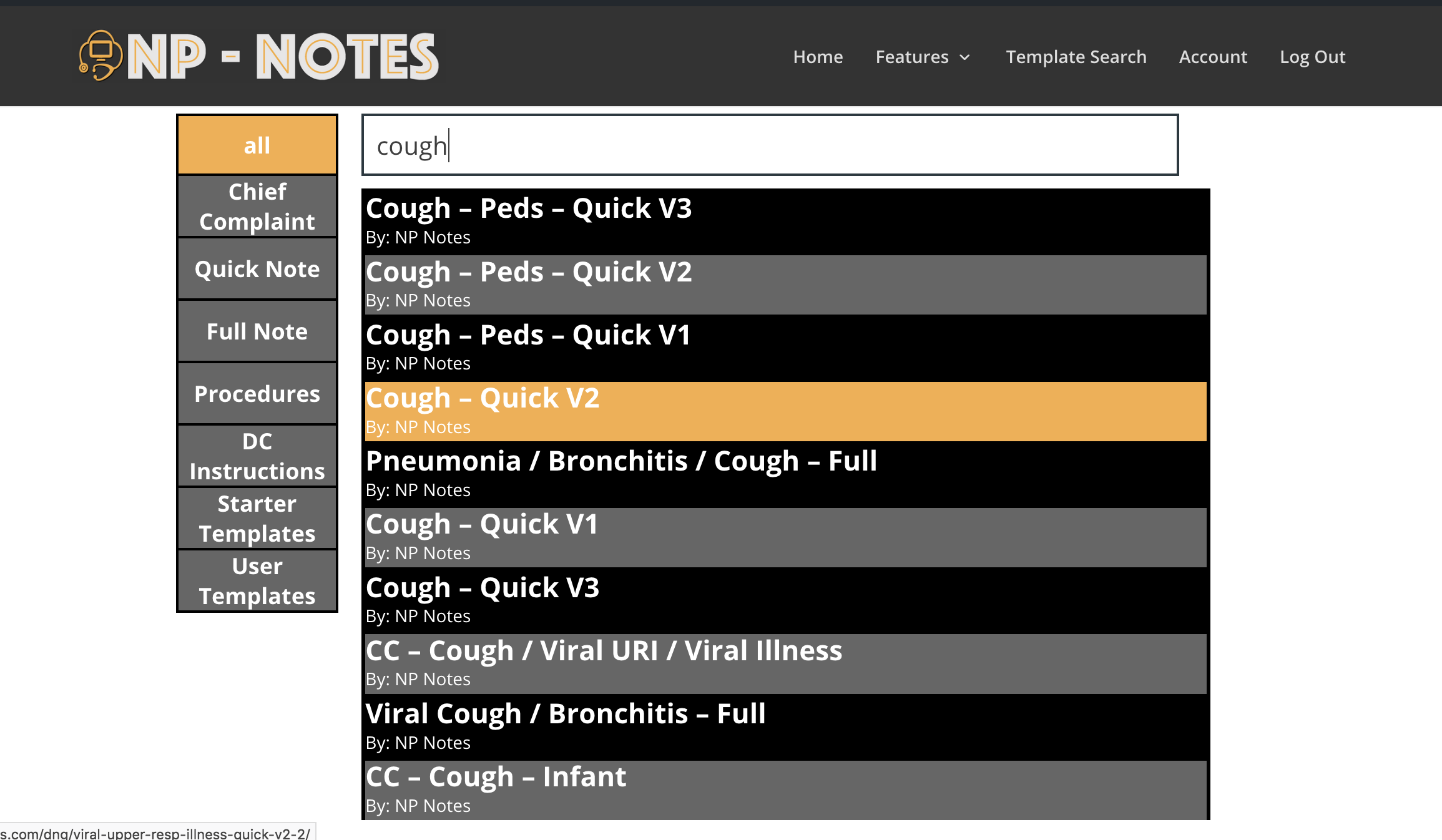
Task: Click the NP-Notes stethoscope logo icon
Action: tap(100, 56)
